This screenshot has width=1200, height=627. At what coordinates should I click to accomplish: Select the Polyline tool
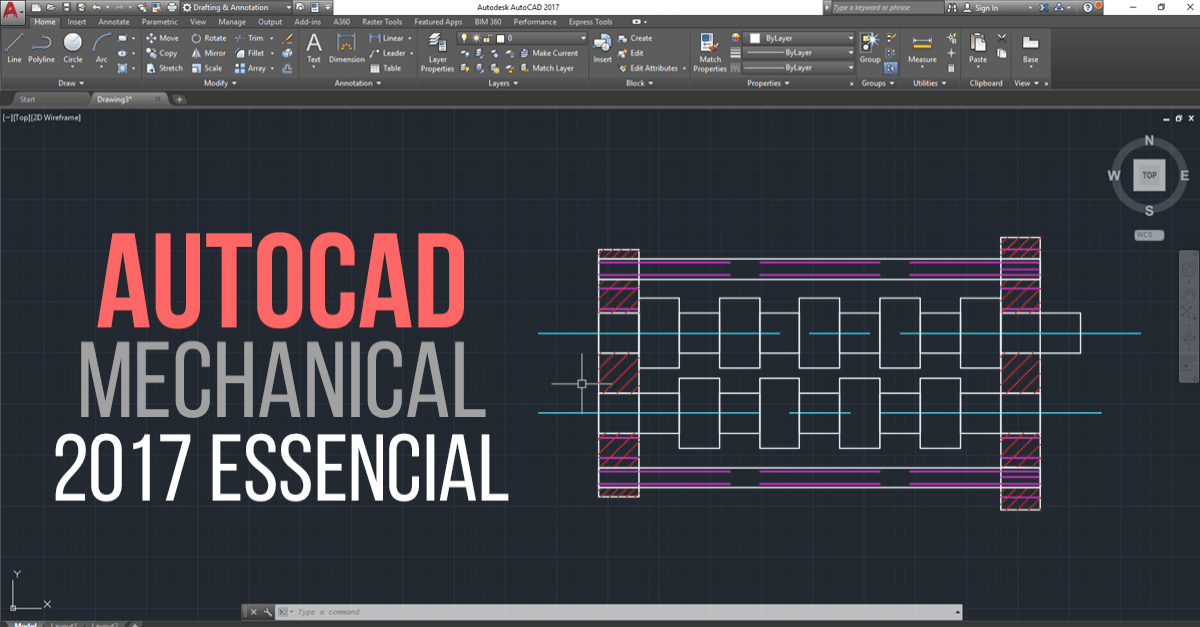coord(42,47)
